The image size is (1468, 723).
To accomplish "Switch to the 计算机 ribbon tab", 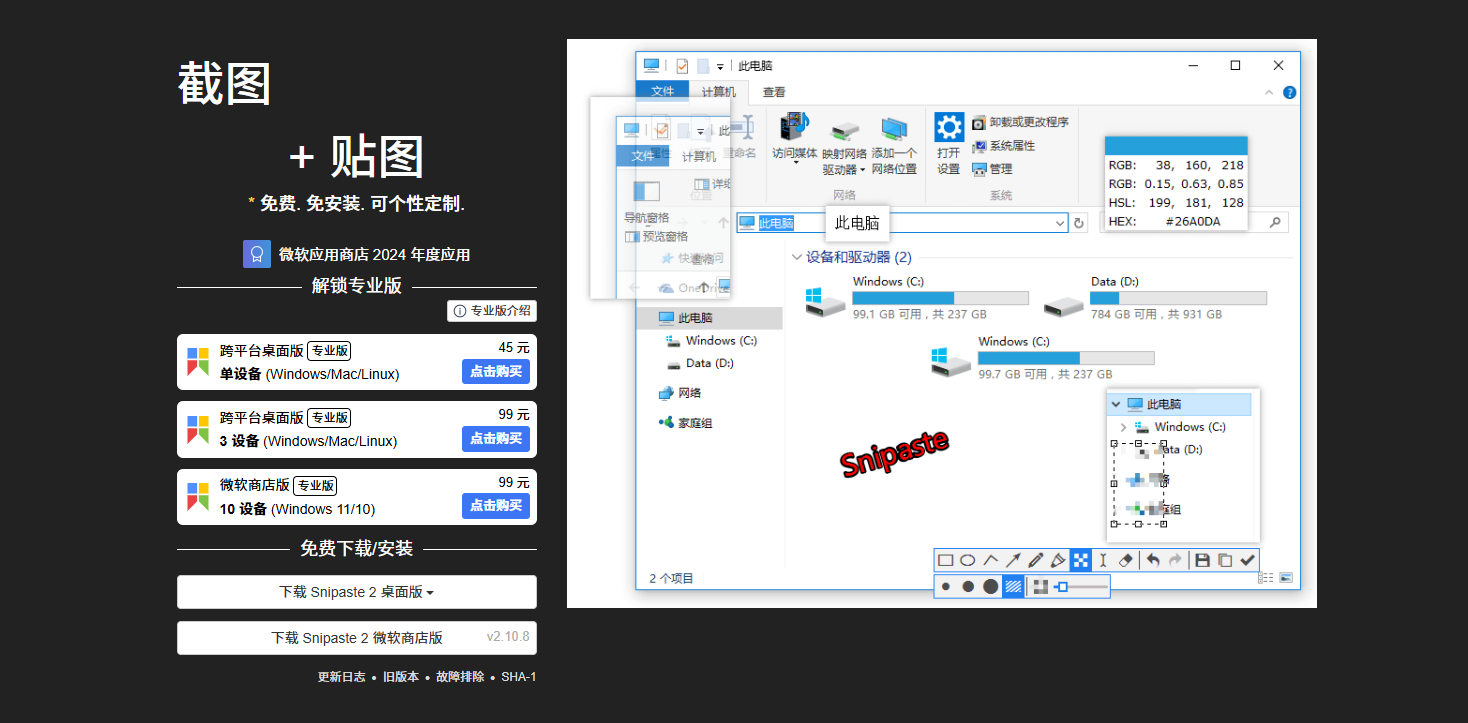I will click(x=718, y=92).
